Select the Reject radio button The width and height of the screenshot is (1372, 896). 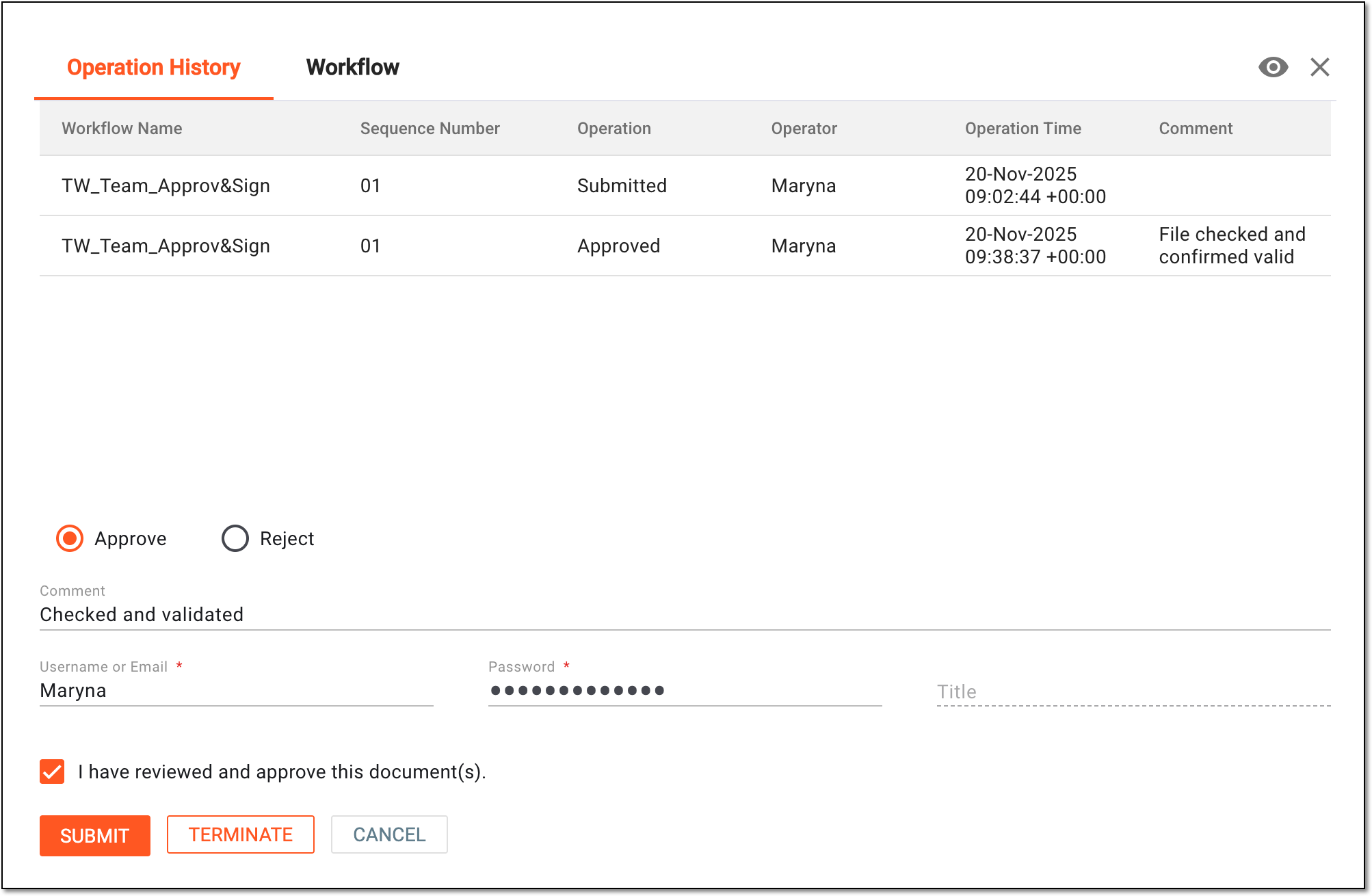(235, 538)
